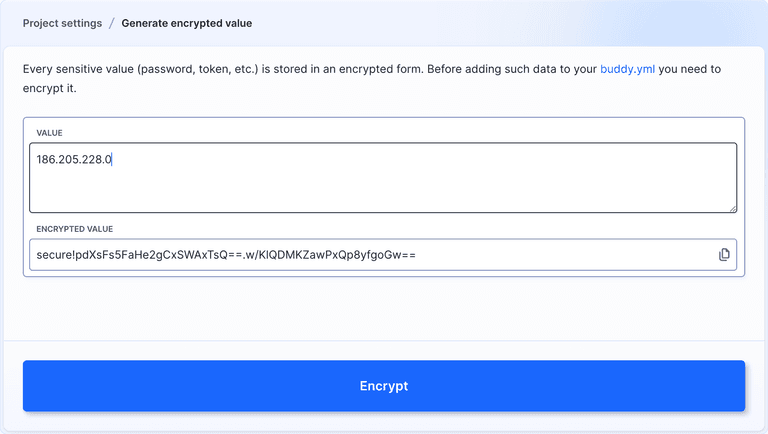This screenshot has width=768, height=434.
Task: Go back to Project settings breadcrumb
Action: point(62,23)
